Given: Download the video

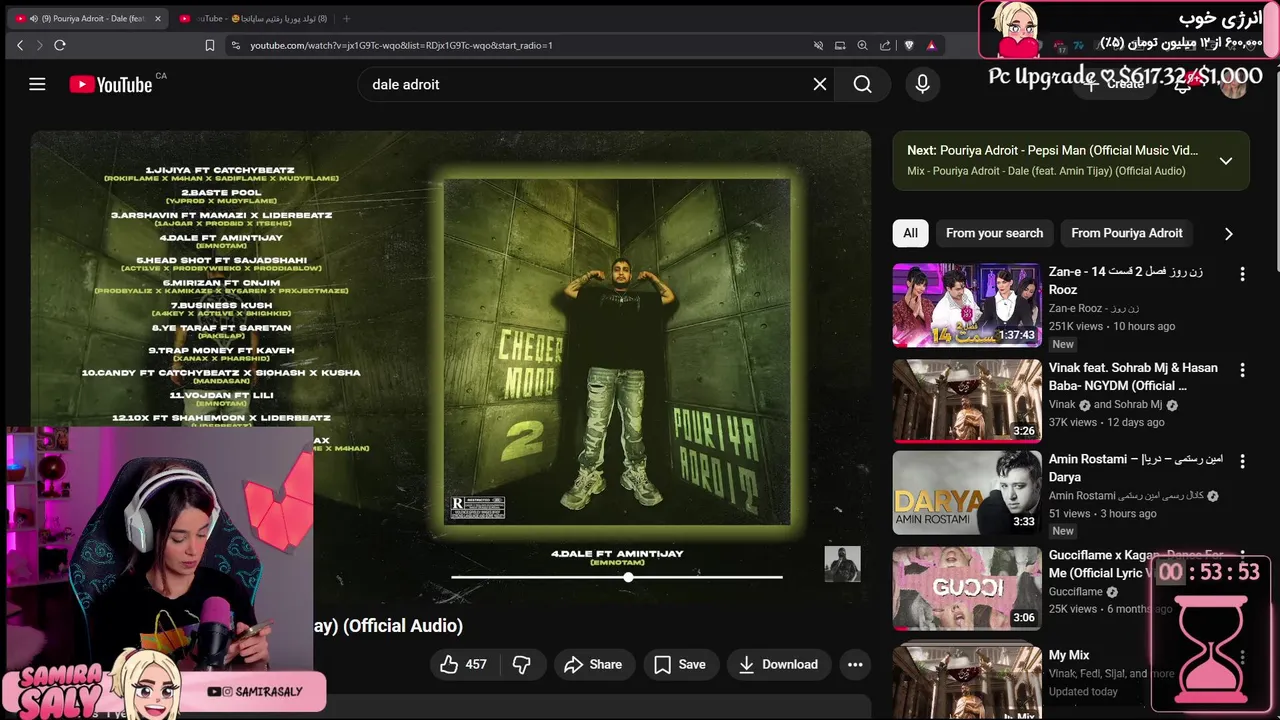Looking at the screenshot, I should [x=778, y=664].
